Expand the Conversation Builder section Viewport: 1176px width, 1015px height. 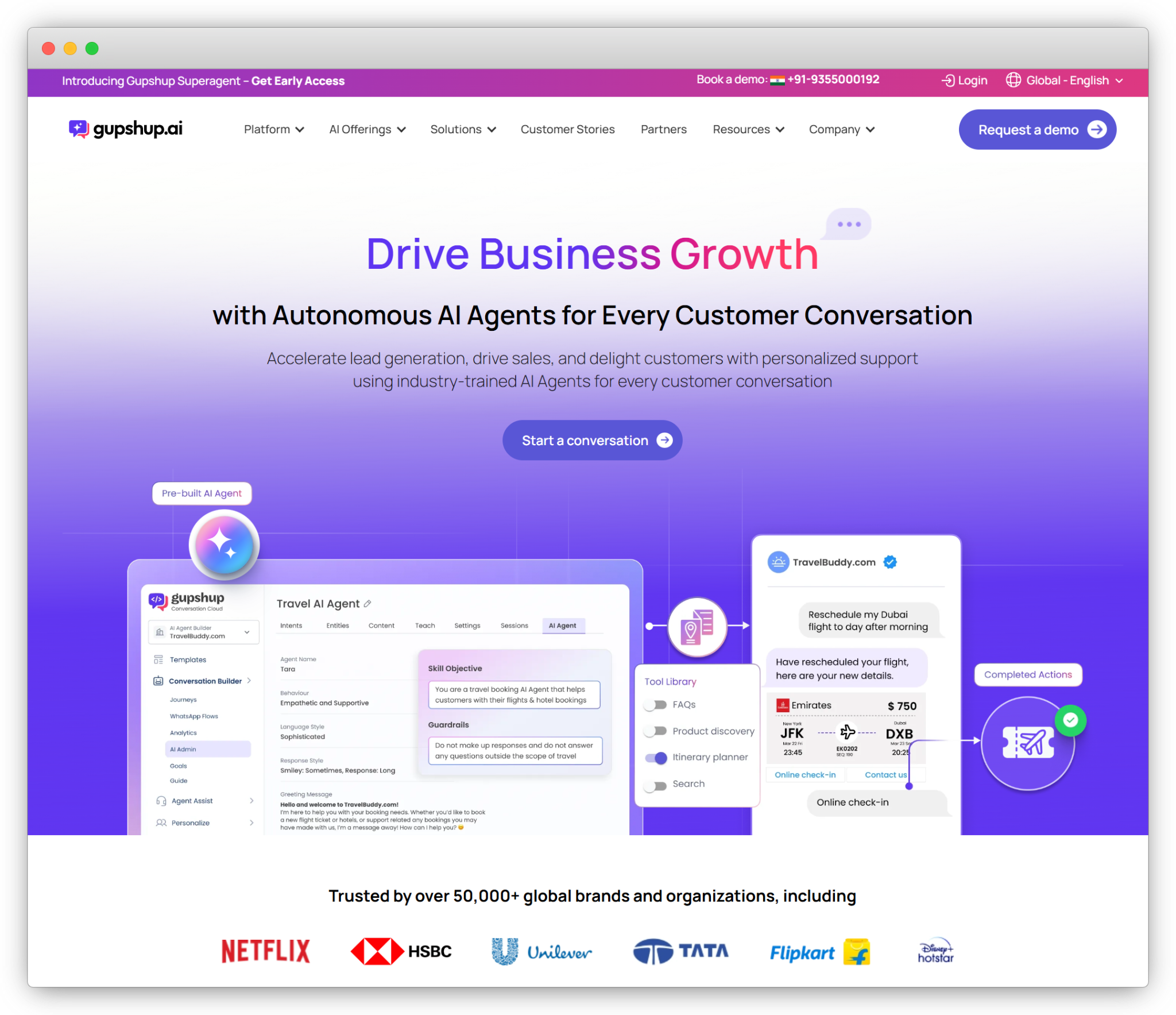tap(249, 681)
